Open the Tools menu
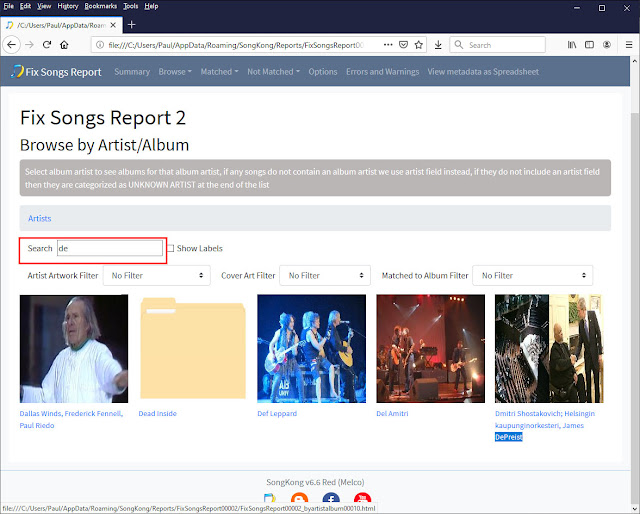Viewport: 640px width, 514px height. coord(131,6)
